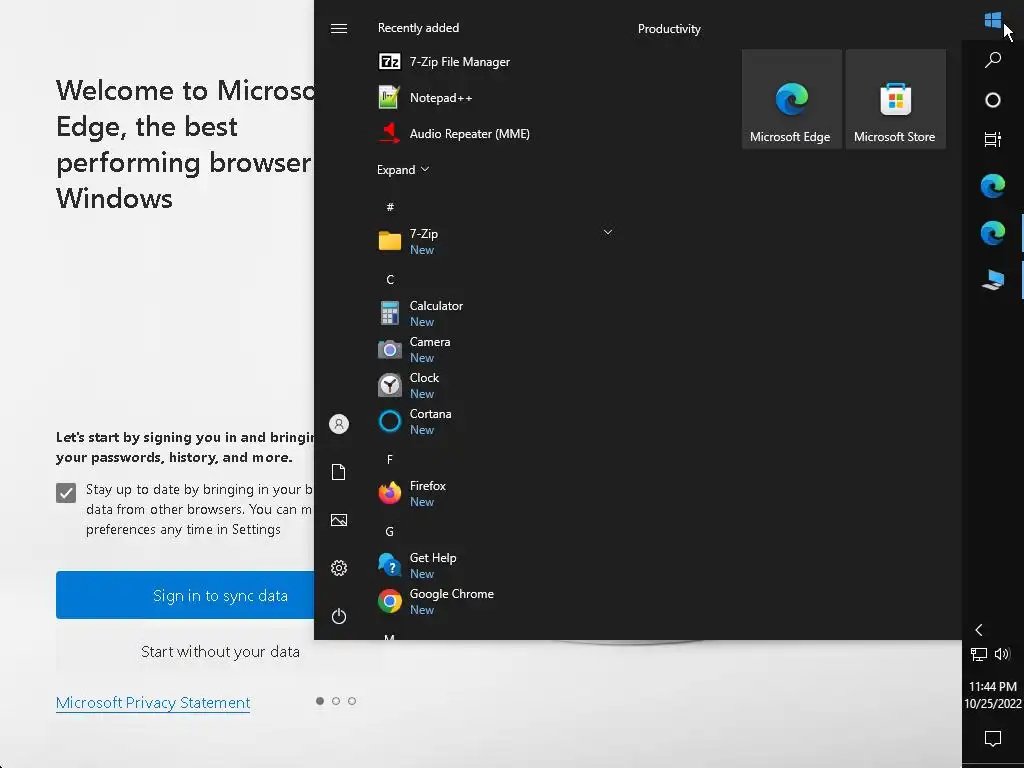Open the user account icon in Start
The height and width of the screenshot is (768, 1024).
[x=338, y=424]
